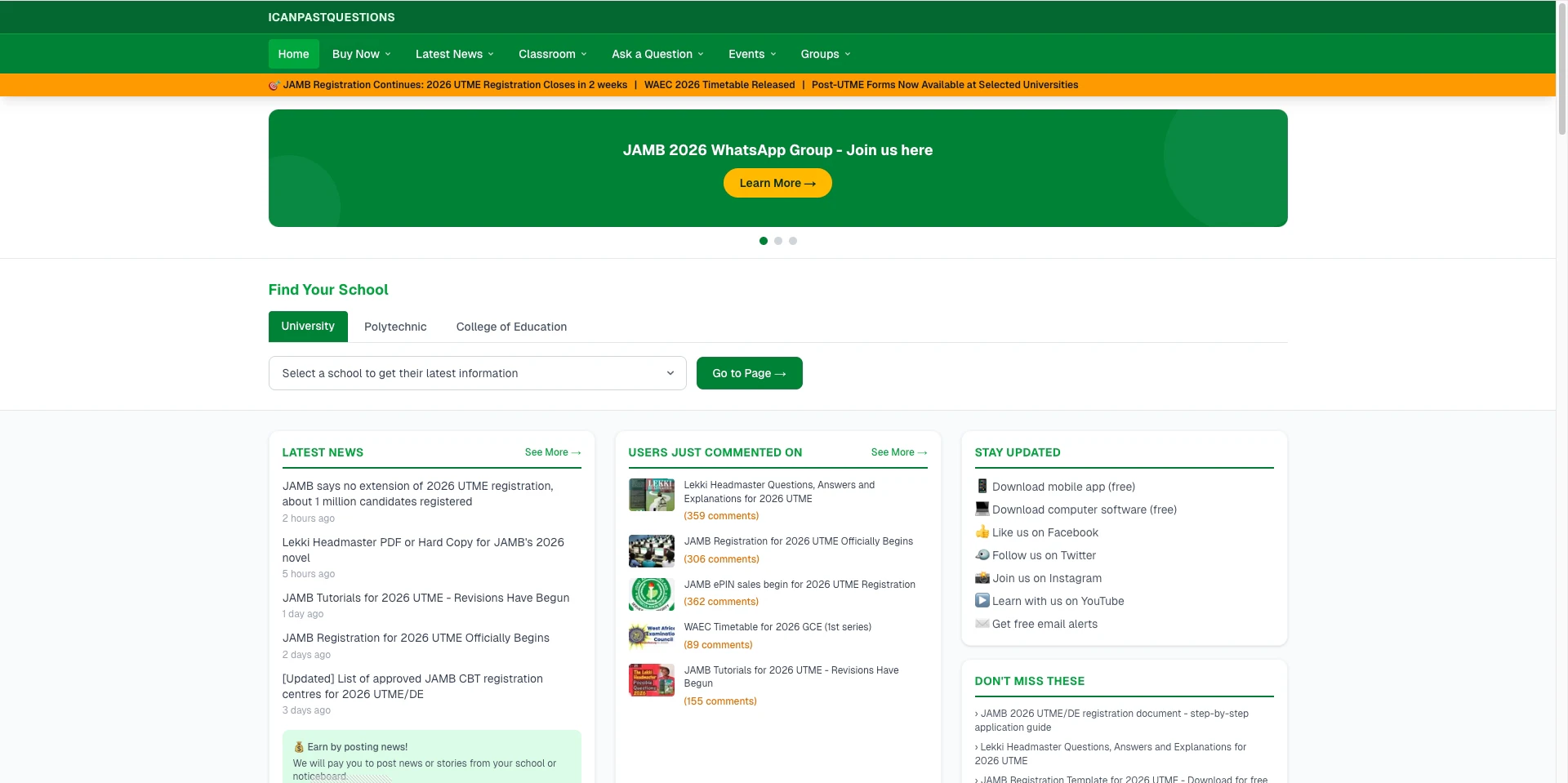The image size is (1568, 783).
Task: Open Lekki Headmaster link under Don't Miss These
Action: coord(1111,754)
